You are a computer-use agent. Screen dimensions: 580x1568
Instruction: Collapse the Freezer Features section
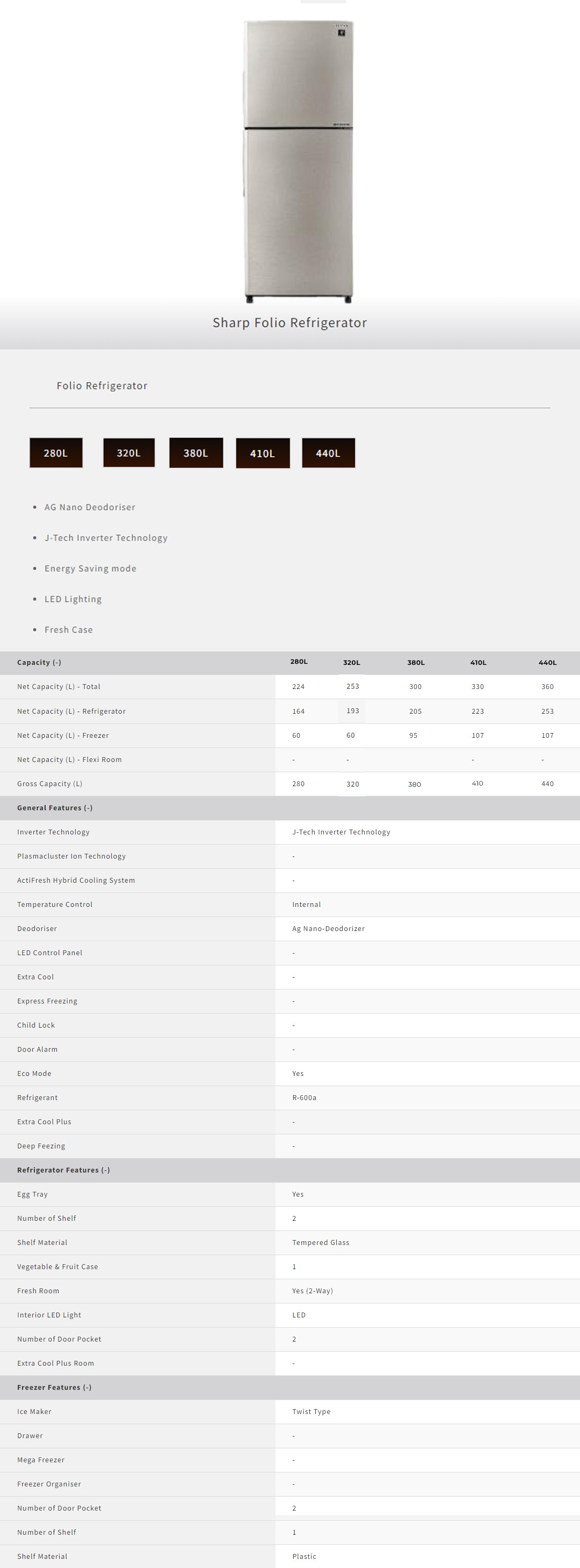(54, 1387)
